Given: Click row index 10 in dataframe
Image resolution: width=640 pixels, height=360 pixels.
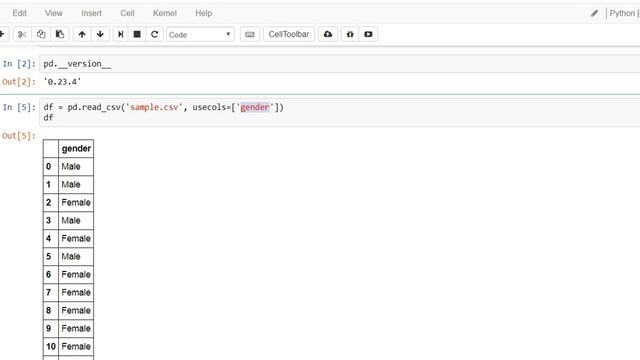Looking at the screenshot, I should pyautogui.click(x=51, y=346).
